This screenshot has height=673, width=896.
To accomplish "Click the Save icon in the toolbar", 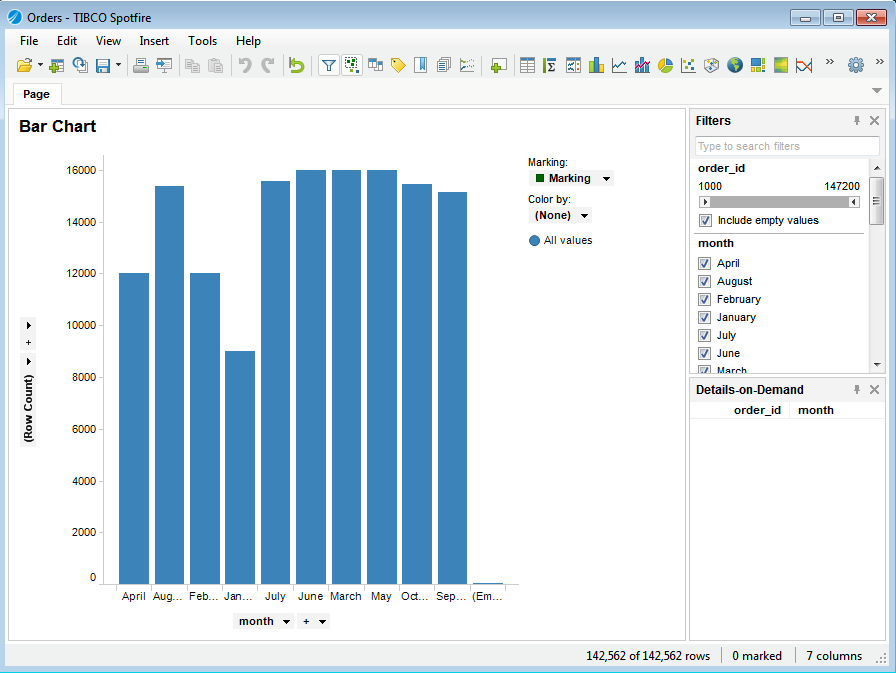I will [x=103, y=65].
